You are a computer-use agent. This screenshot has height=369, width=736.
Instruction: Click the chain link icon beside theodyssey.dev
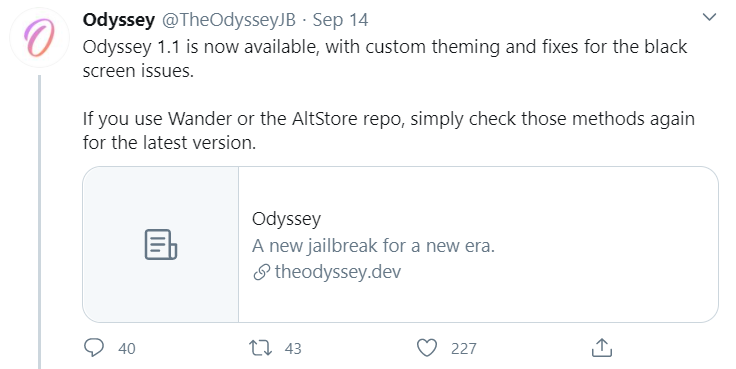(x=261, y=272)
